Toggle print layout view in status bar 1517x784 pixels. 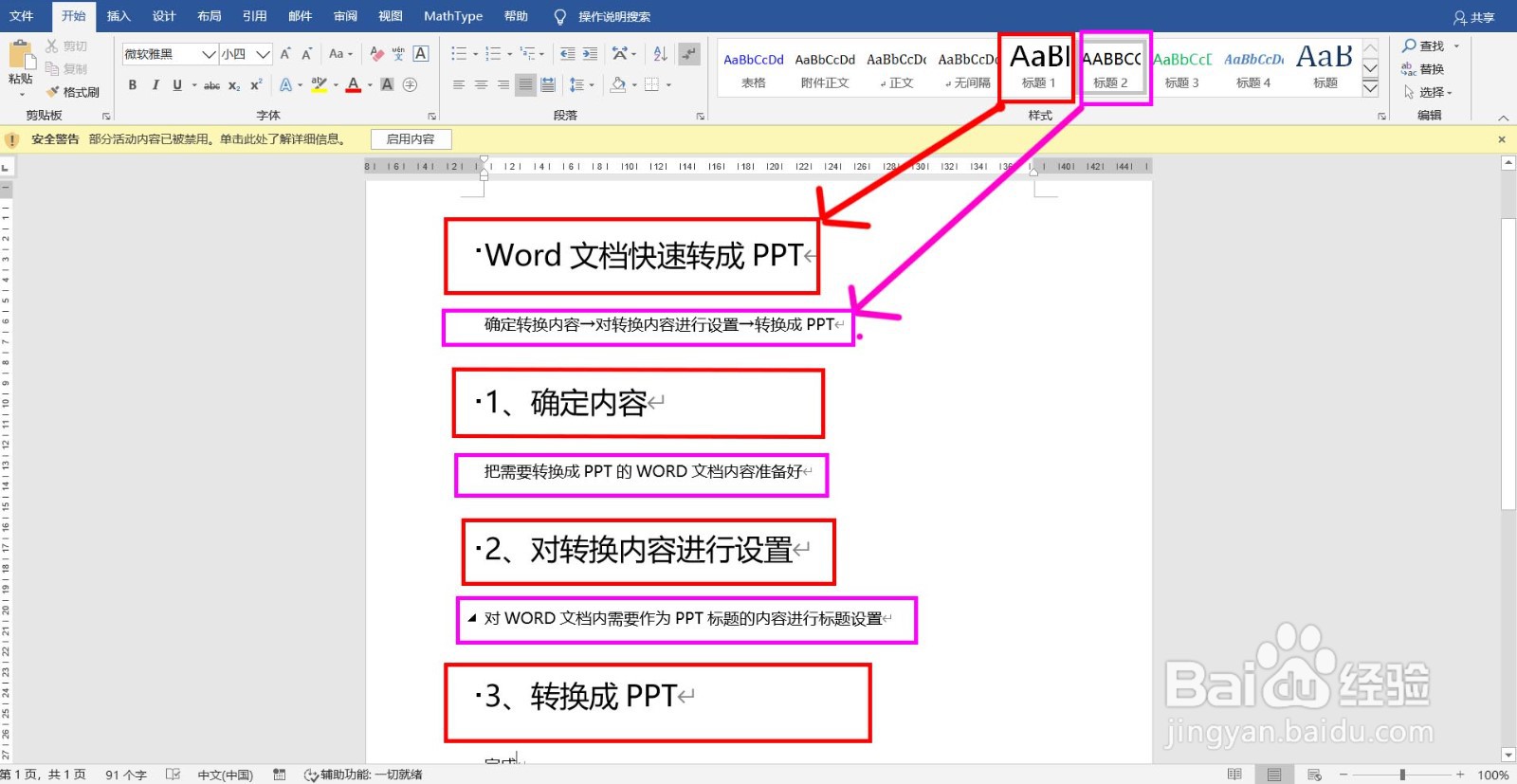click(x=1274, y=775)
